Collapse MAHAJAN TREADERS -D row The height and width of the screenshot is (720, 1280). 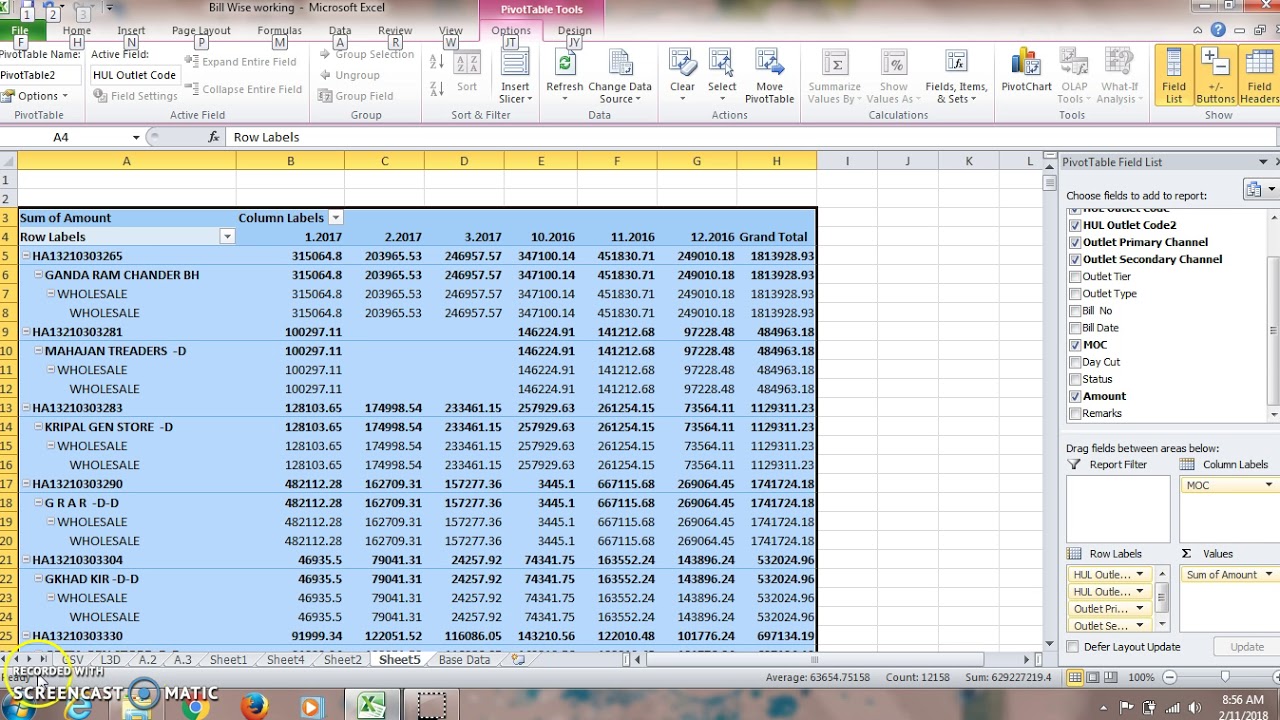click(38, 351)
